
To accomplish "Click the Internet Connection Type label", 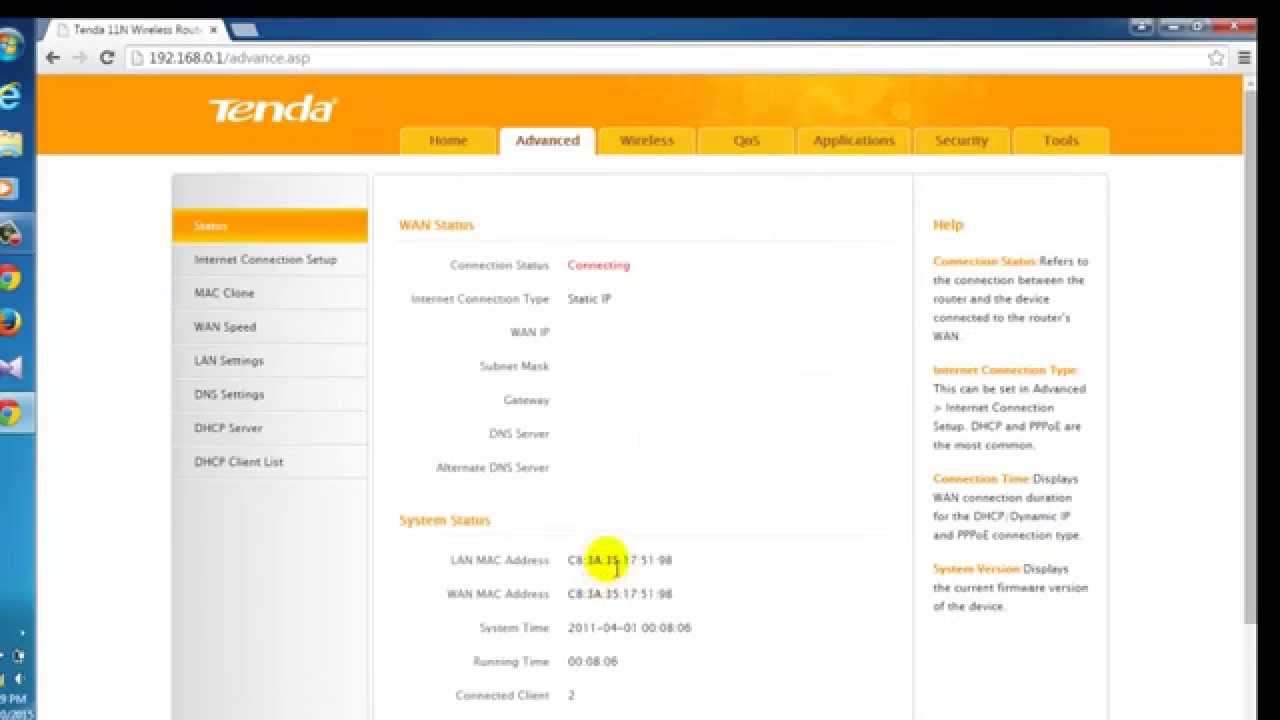I will (480, 299).
